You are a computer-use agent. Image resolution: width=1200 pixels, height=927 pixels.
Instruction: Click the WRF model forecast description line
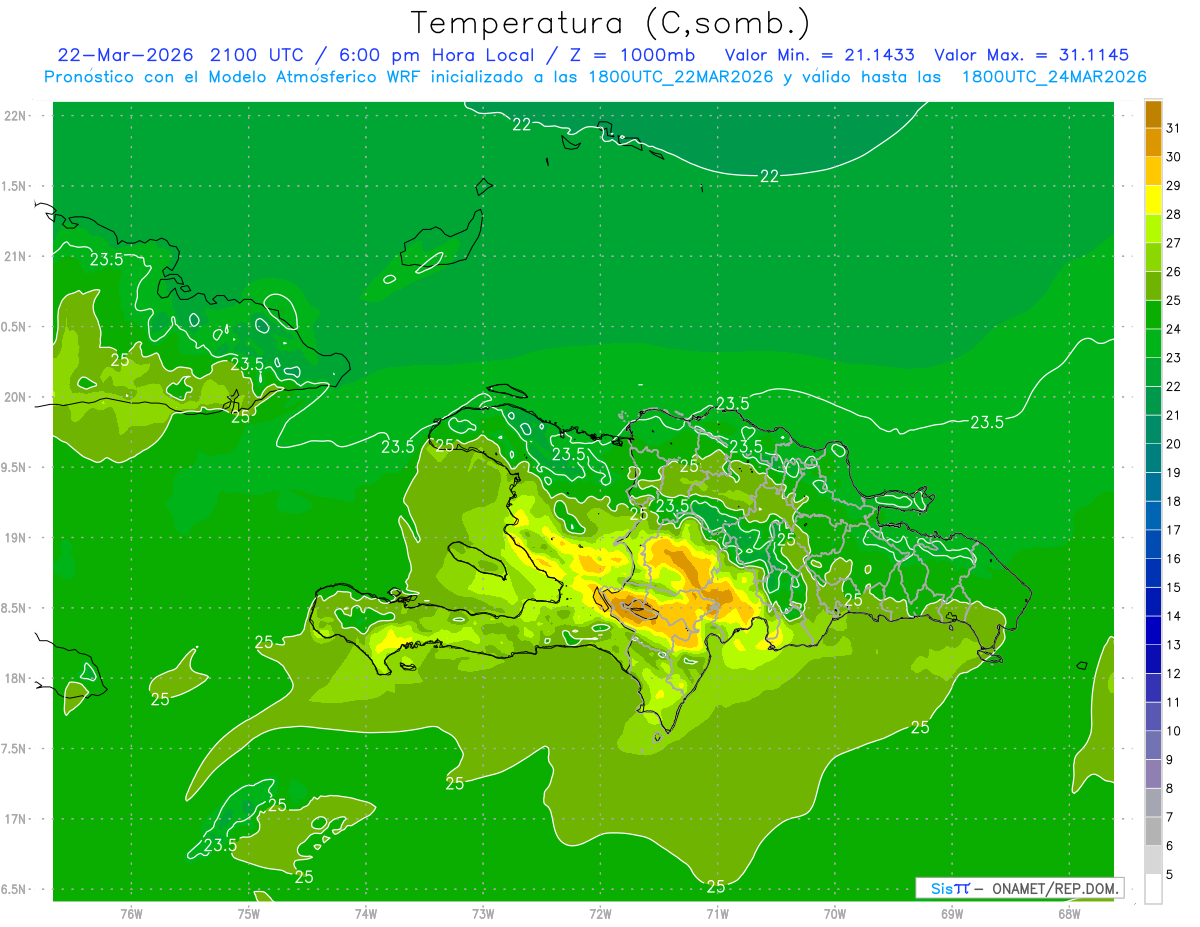coord(595,76)
